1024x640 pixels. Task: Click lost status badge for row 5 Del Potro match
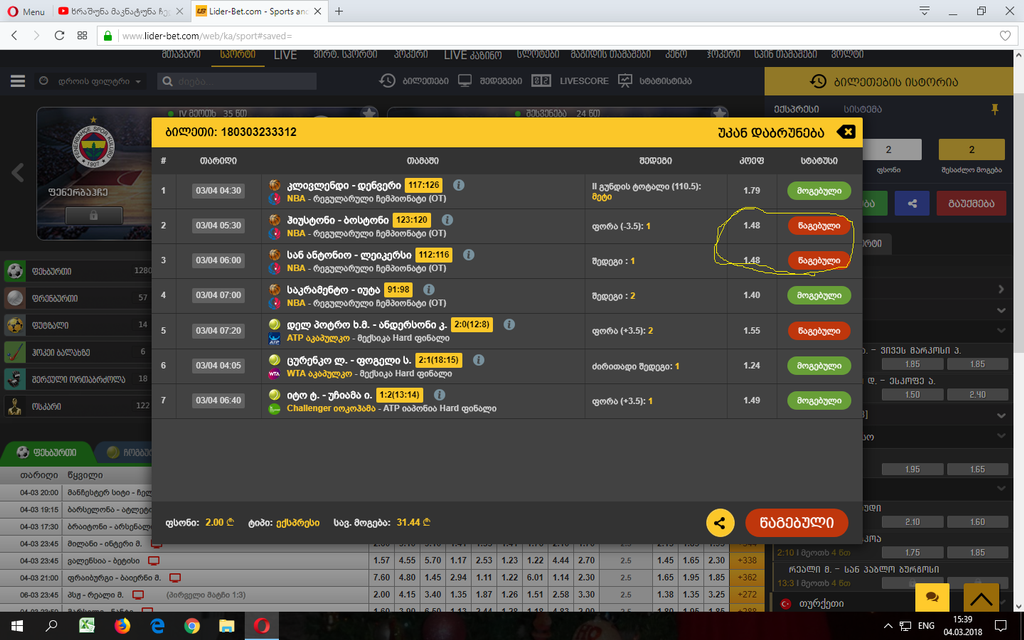pos(819,330)
